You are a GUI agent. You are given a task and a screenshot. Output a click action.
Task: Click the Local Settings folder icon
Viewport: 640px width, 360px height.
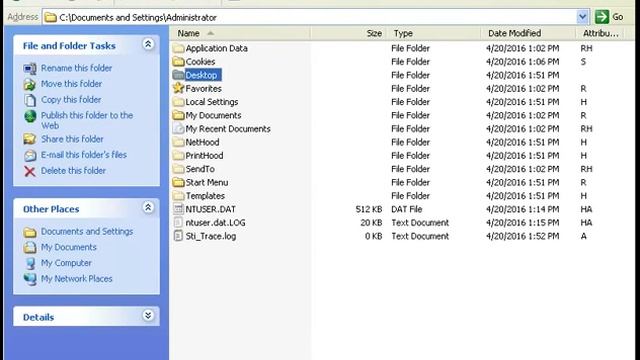[178, 102]
